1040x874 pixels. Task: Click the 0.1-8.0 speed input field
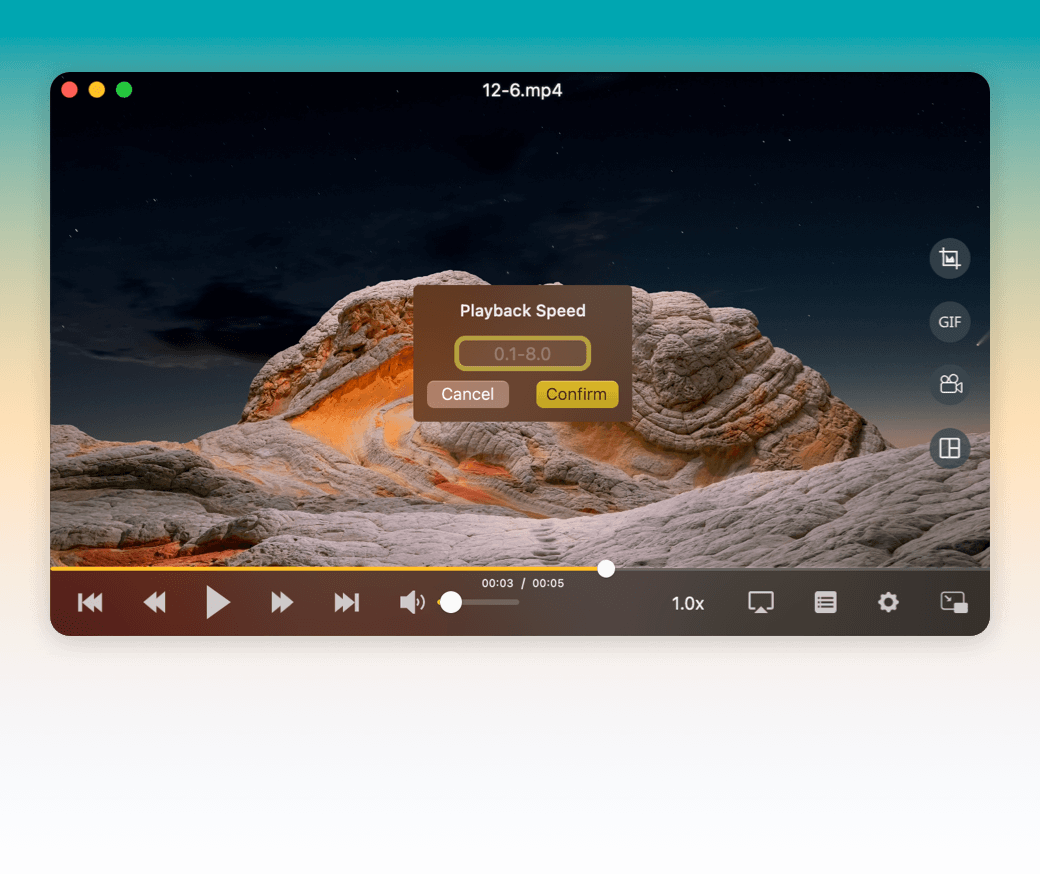(x=522, y=354)
